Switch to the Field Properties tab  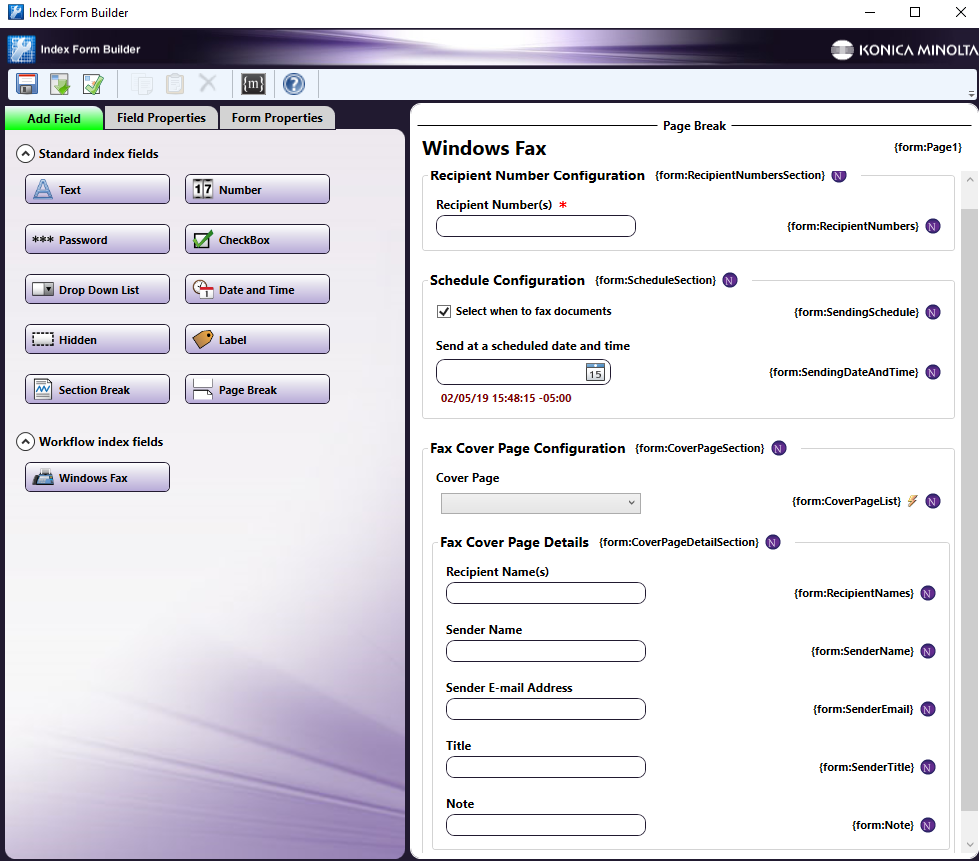click(x=161, y=118)
